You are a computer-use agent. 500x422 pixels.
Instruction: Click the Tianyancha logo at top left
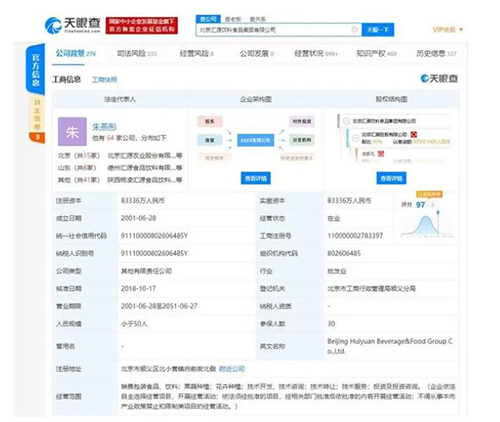73,25
